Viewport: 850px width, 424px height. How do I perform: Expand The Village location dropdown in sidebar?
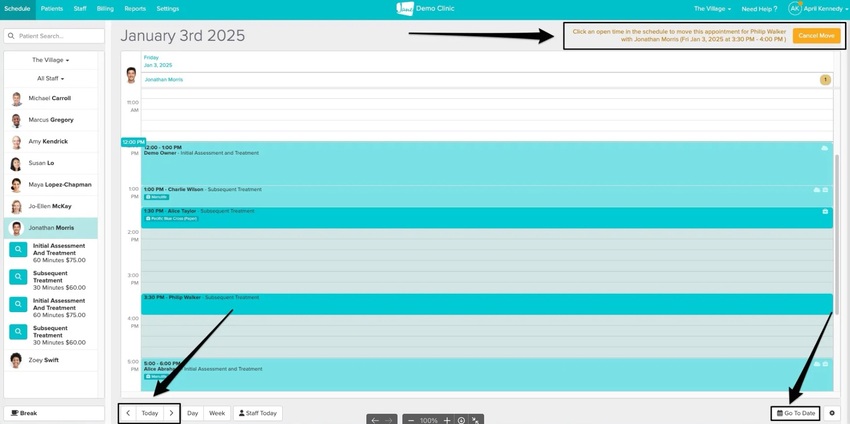50,60
